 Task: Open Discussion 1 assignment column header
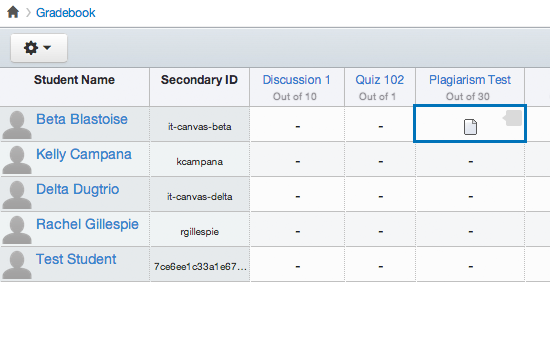tap(296, 80)
